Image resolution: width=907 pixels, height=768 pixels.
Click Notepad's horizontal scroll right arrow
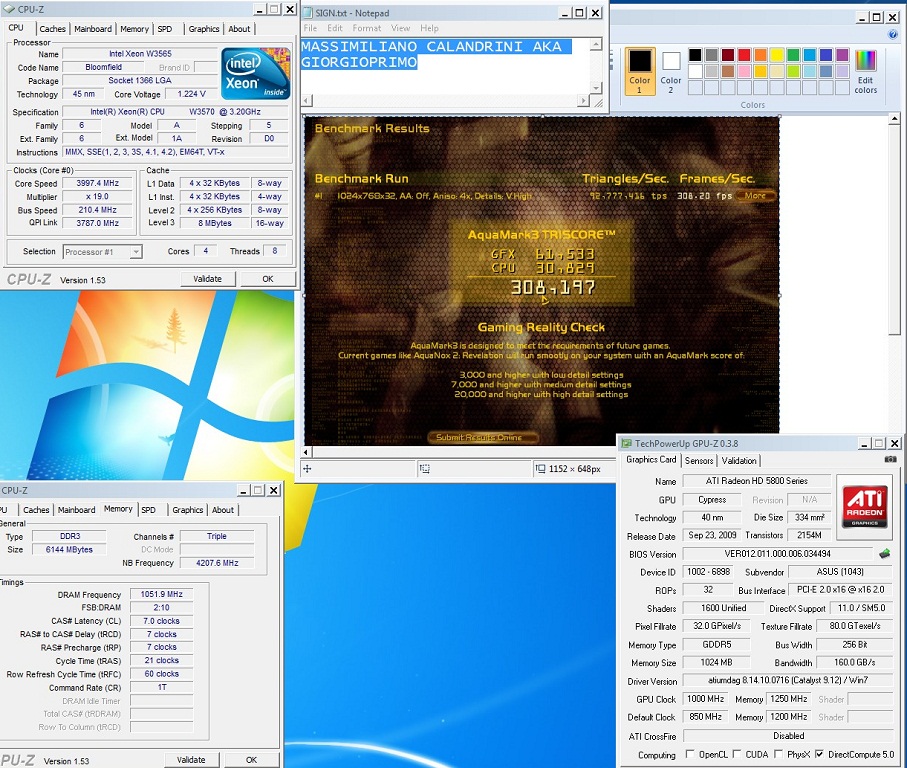[584, 101]
